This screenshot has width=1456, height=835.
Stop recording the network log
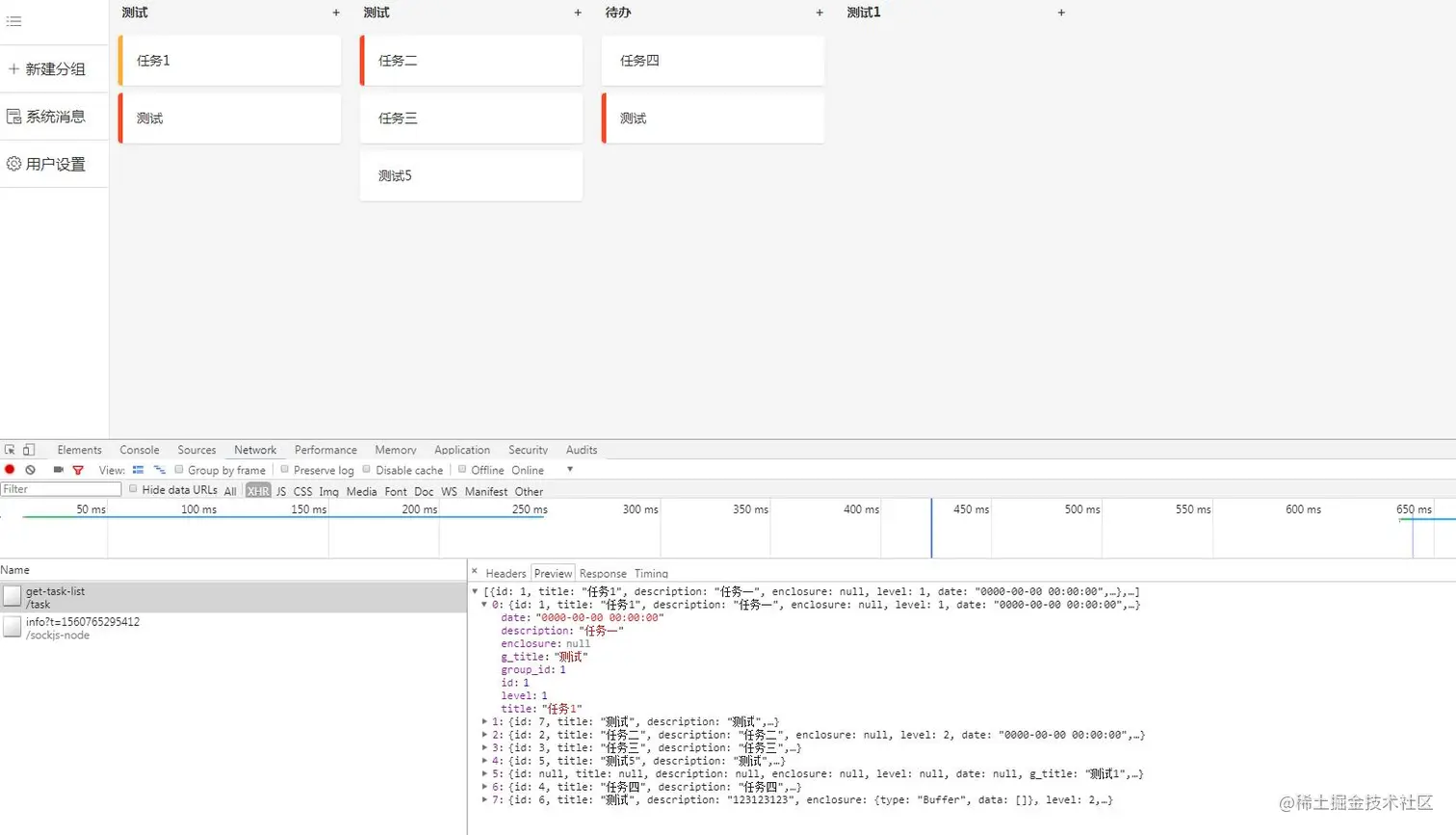click(x=10, y=470)
